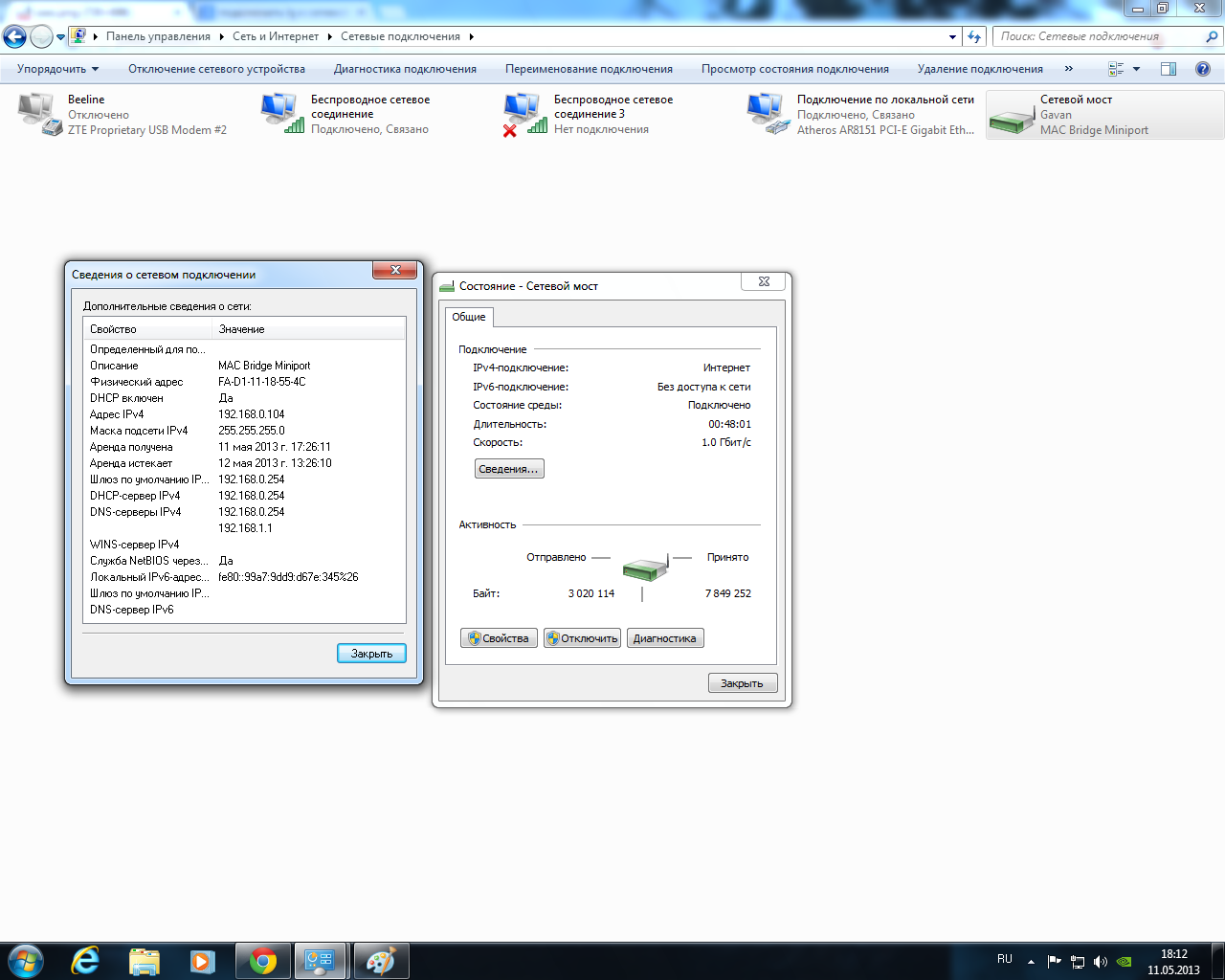This screenshot has width=1225, height=980.
Task: Click the NVIDIA tray icon
Action: [1125, 961]
